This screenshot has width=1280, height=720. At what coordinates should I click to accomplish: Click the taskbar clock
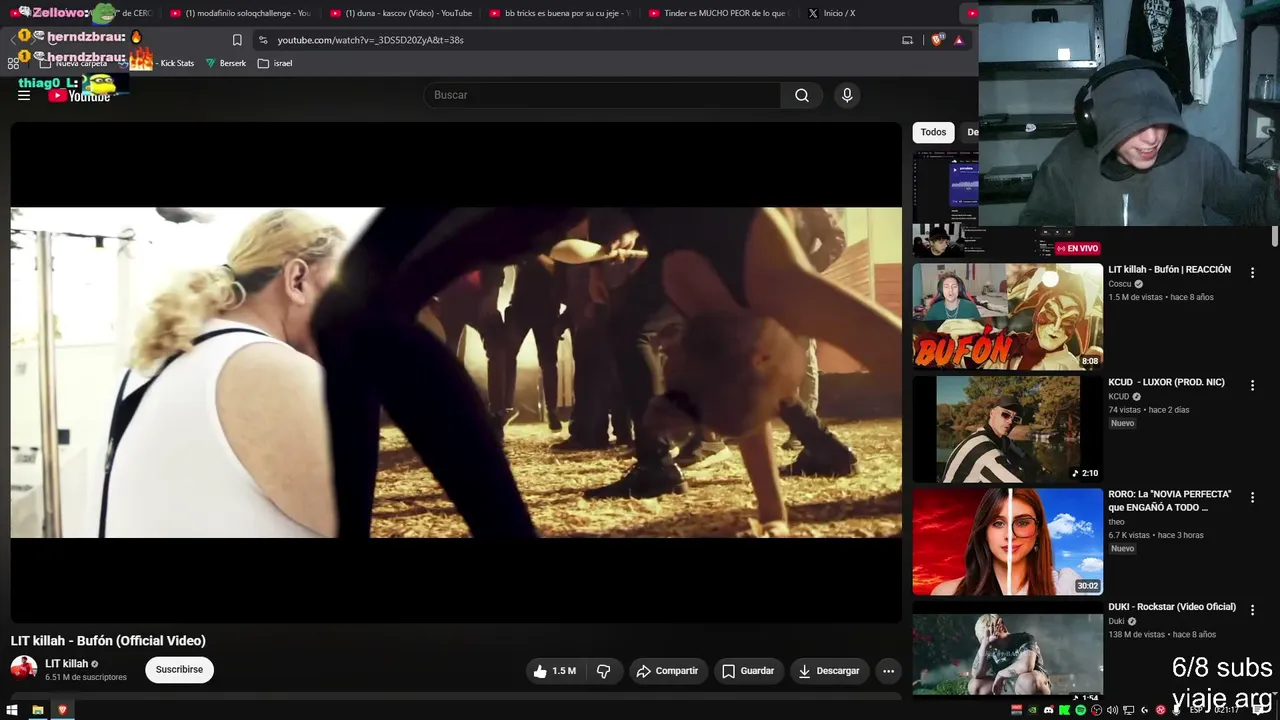click(x=1227, y=710)
